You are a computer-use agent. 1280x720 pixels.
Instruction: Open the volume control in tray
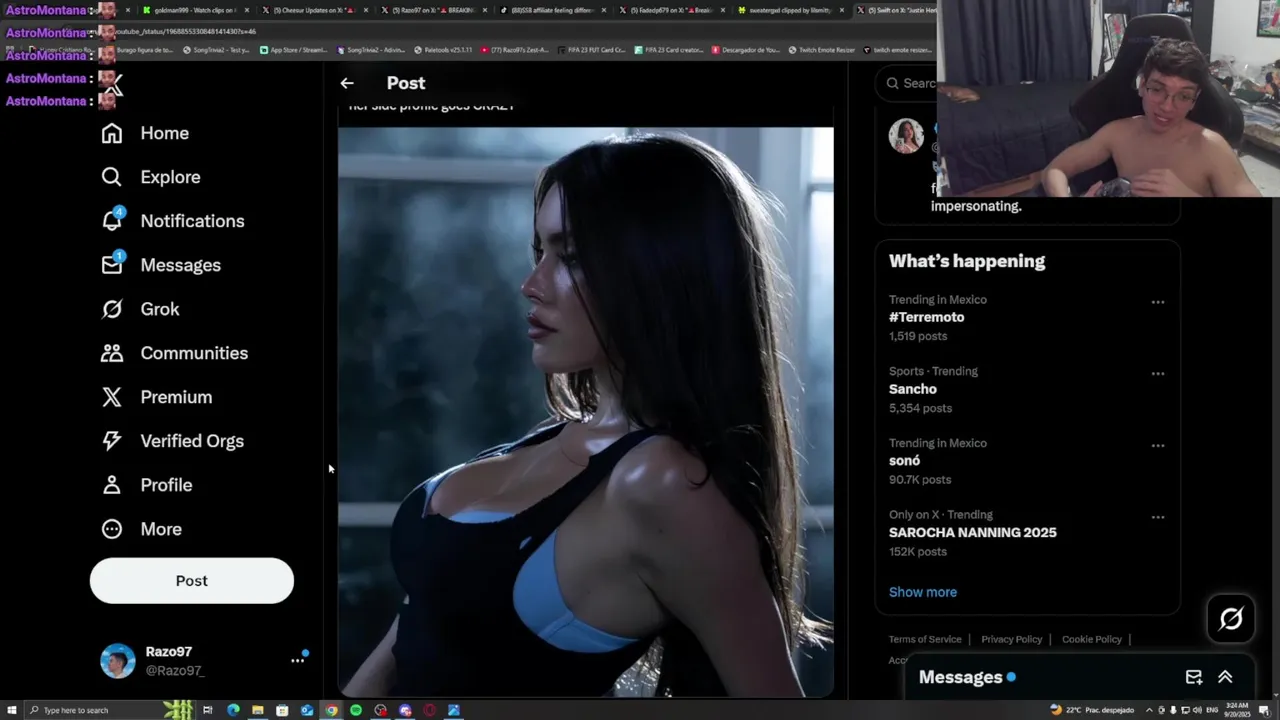(1196, 710)
